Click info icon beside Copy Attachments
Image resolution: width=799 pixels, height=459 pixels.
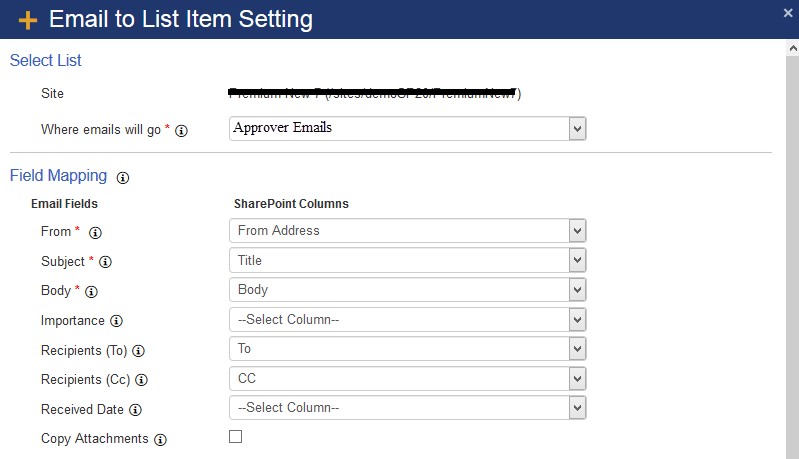(160, 439)
